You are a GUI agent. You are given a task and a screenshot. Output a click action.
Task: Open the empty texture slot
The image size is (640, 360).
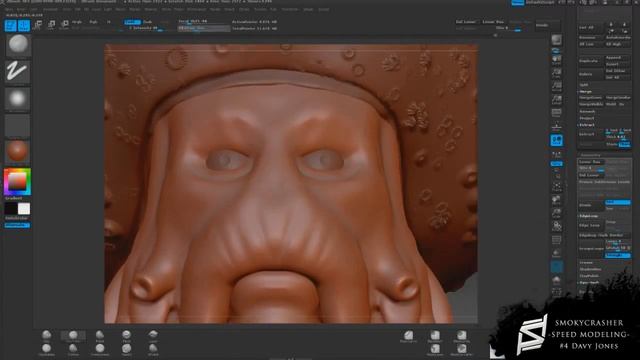(18, 126)
